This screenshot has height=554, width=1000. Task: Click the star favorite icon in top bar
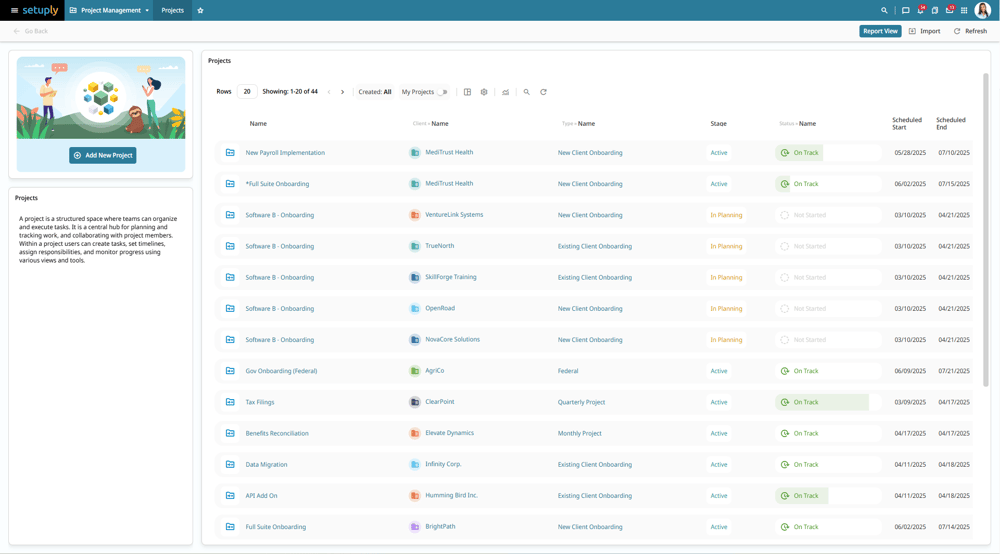tap(200, 10)
